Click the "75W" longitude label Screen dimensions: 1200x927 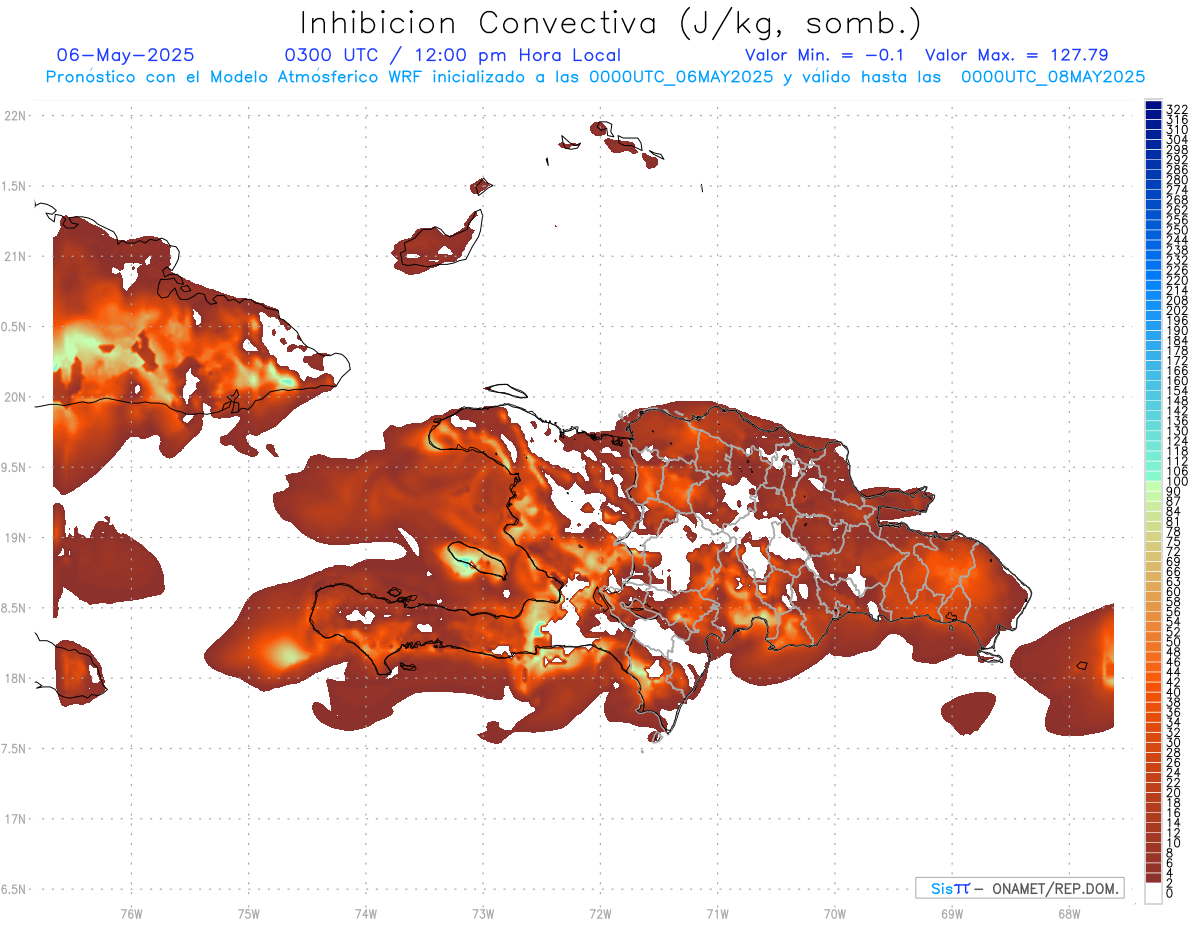pyautogui.click(x=248, y=914)
